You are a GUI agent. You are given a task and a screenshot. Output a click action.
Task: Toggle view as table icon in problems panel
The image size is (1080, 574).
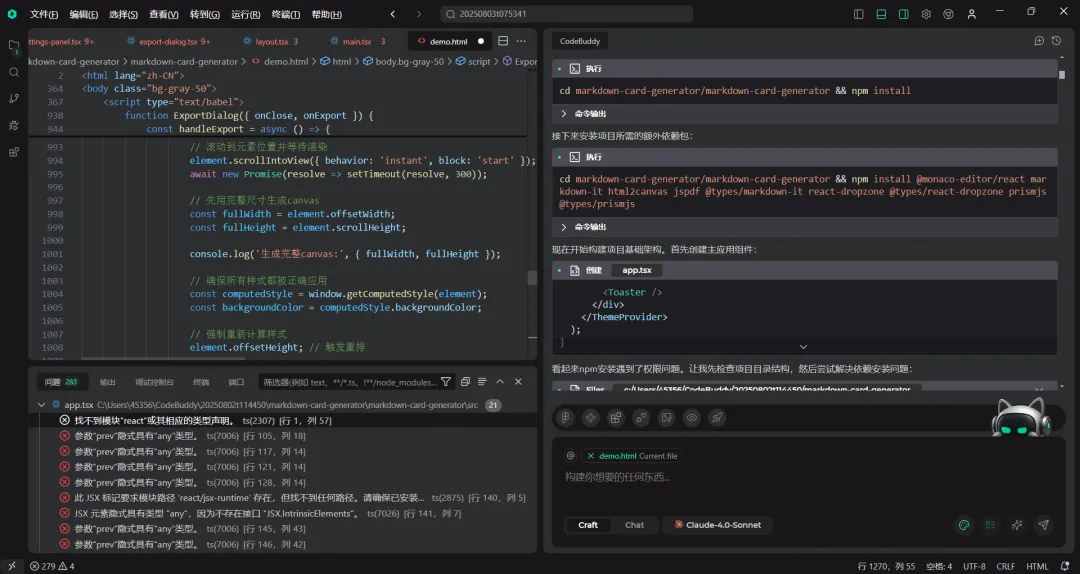482,382
